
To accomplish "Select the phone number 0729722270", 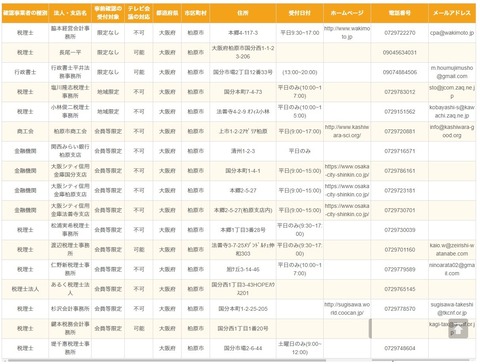I will click(399, 33).
